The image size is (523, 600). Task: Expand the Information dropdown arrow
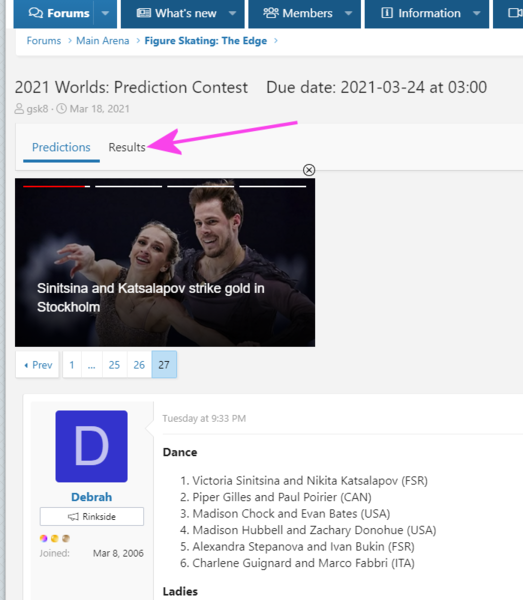pos(476,13)
